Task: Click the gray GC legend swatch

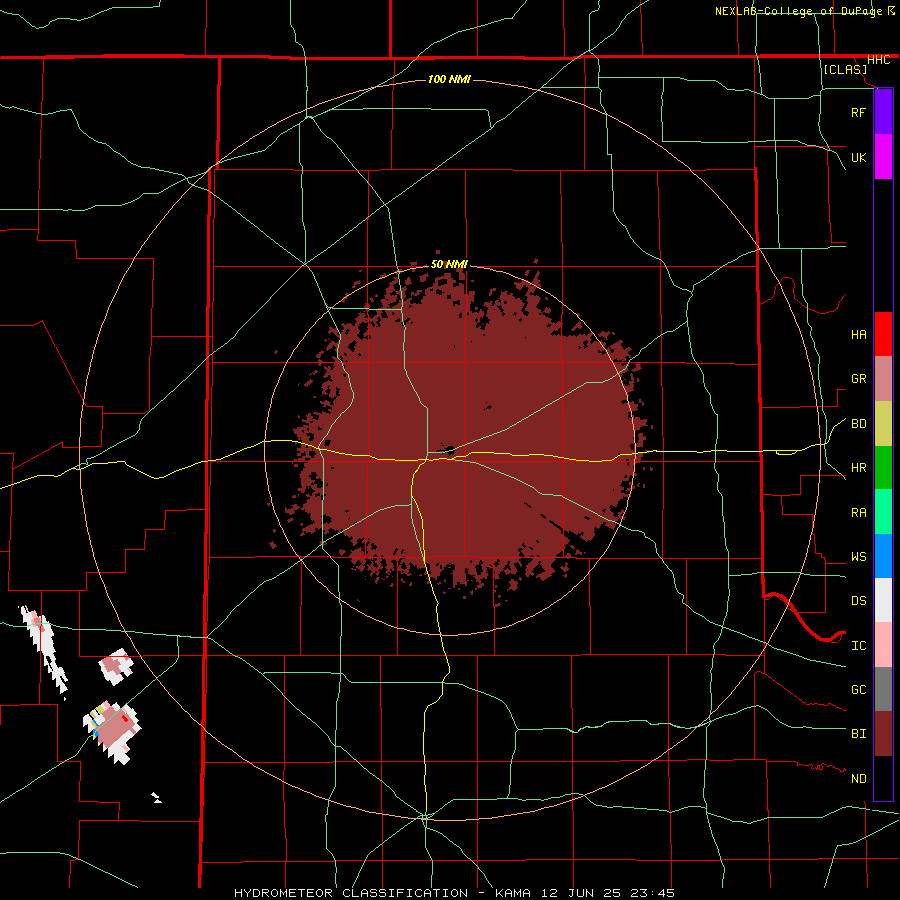Action: pos(883,689)
